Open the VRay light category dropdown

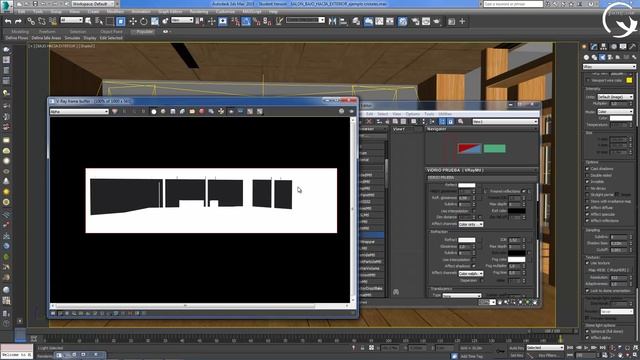pos(609,66)
